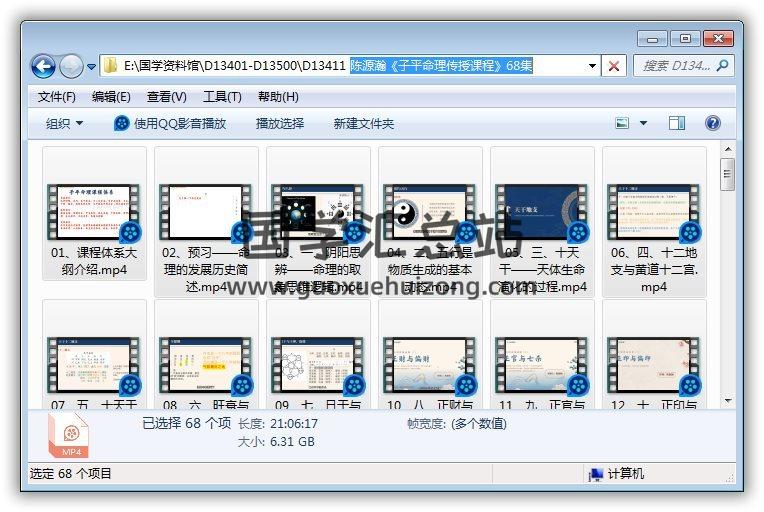
Task: Expand the address bar history dropdown
Action: [x=592, y=66]
